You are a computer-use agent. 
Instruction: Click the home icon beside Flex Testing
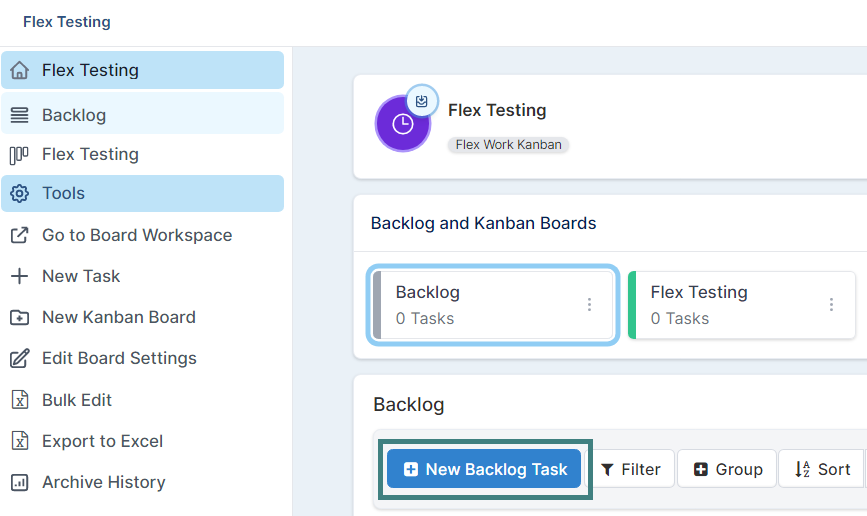pyautogui.click(x=19, y=70)
